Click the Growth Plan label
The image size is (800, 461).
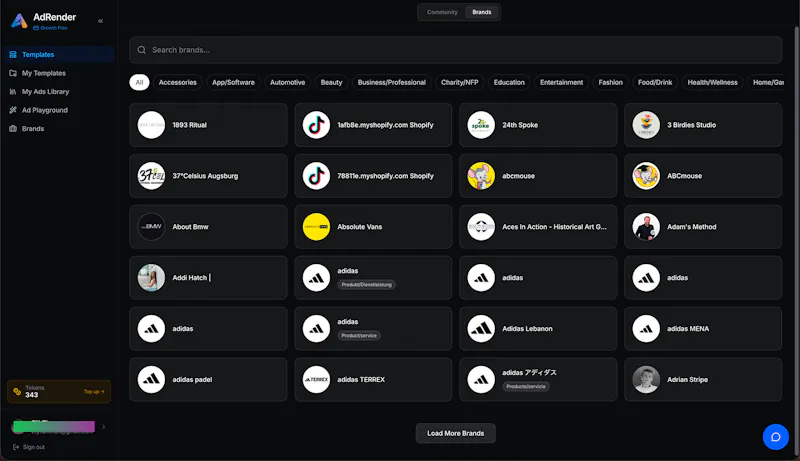tap(51, 28)
